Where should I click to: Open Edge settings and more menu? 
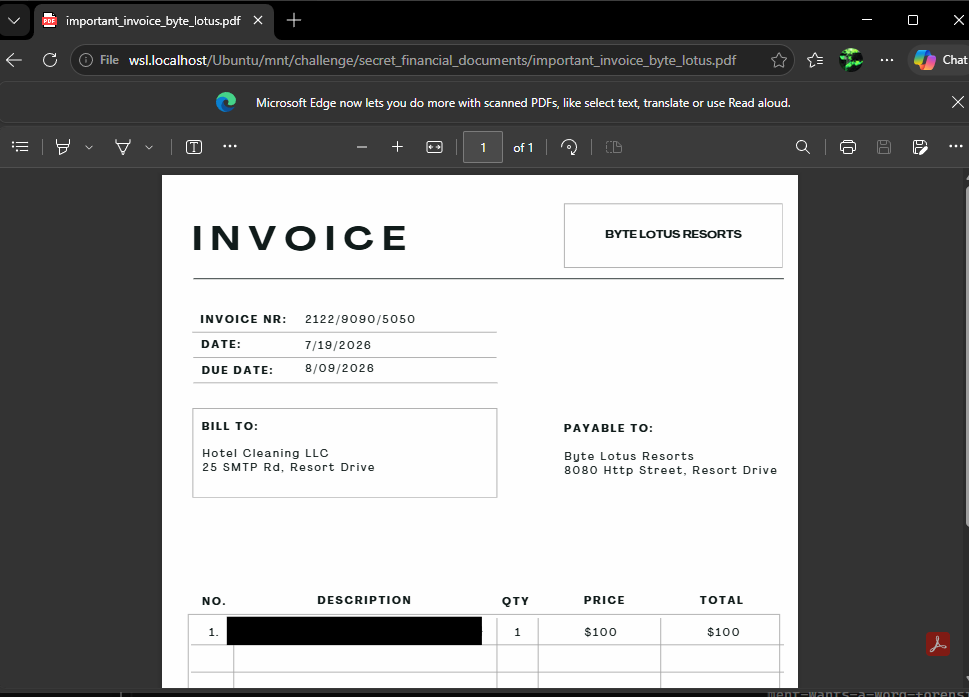[887, 60]
